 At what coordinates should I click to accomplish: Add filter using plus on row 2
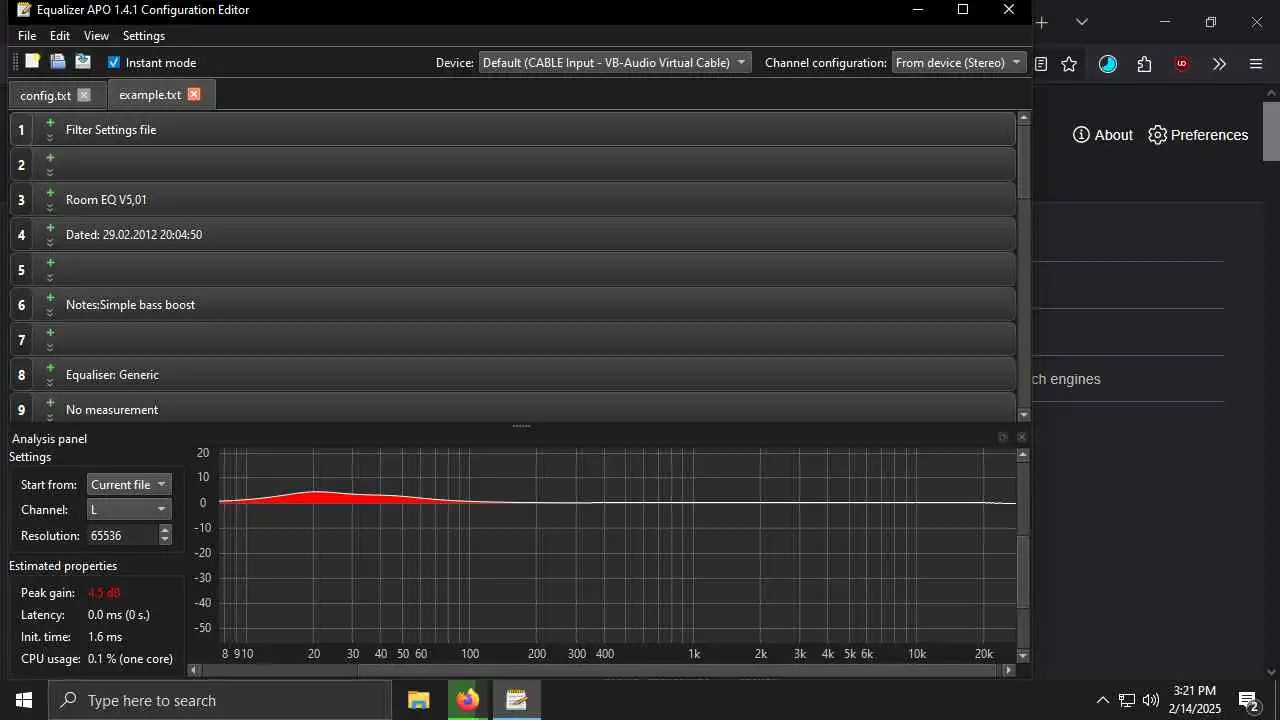pos(50,158)
